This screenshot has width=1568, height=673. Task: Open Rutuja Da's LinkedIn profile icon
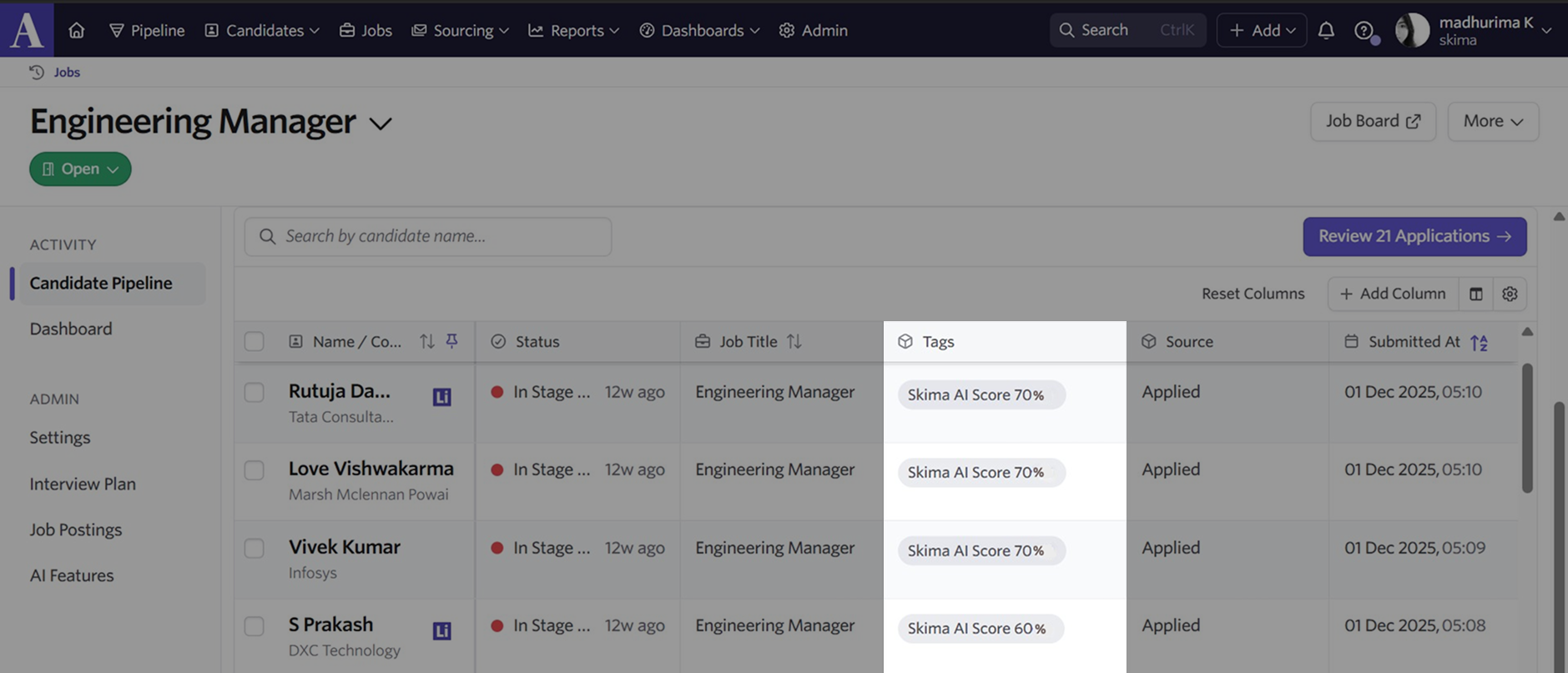pos(442,397)
